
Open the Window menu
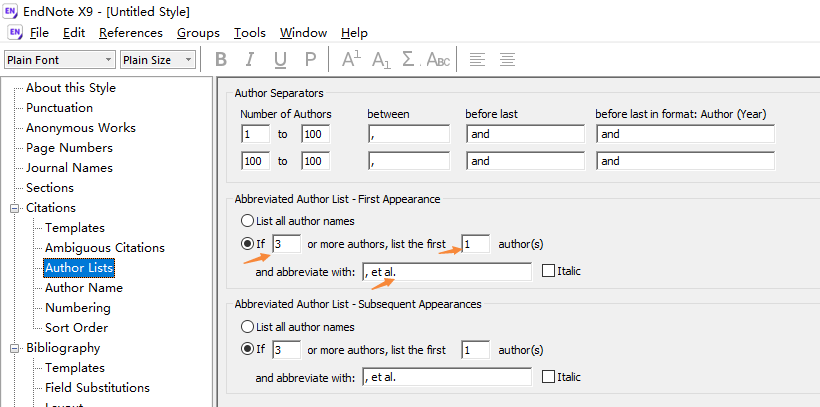click(x=303, y=33)
